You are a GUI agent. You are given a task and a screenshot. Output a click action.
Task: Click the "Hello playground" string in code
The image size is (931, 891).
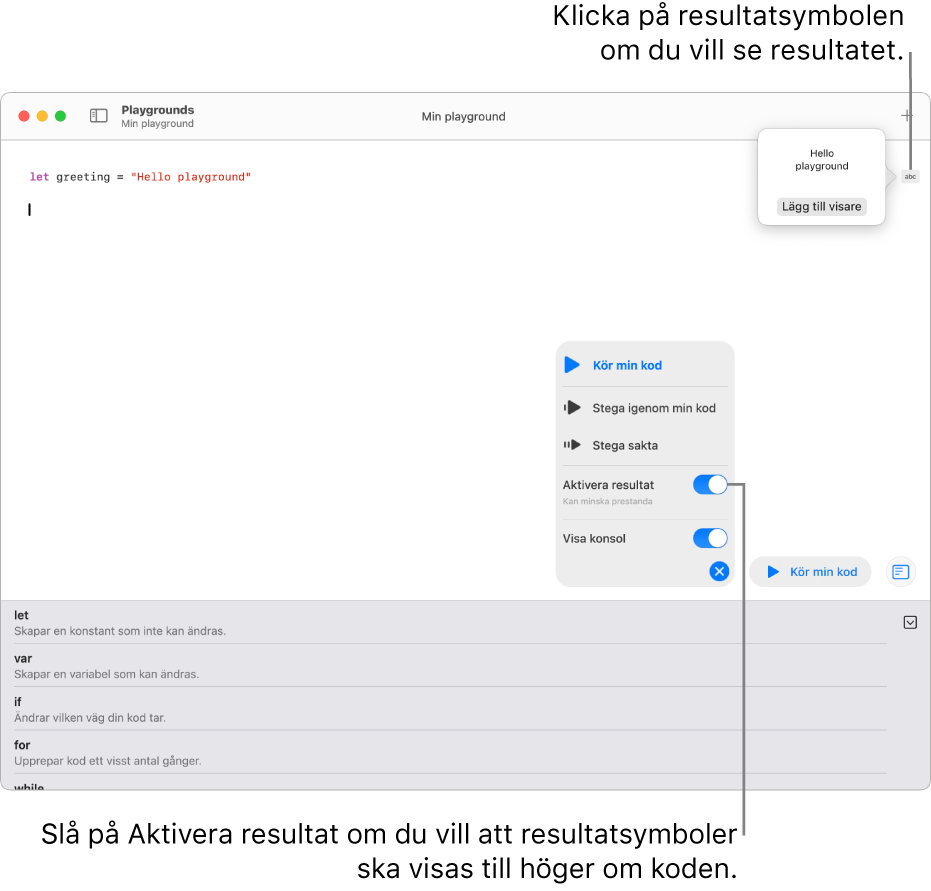point(191,177)
